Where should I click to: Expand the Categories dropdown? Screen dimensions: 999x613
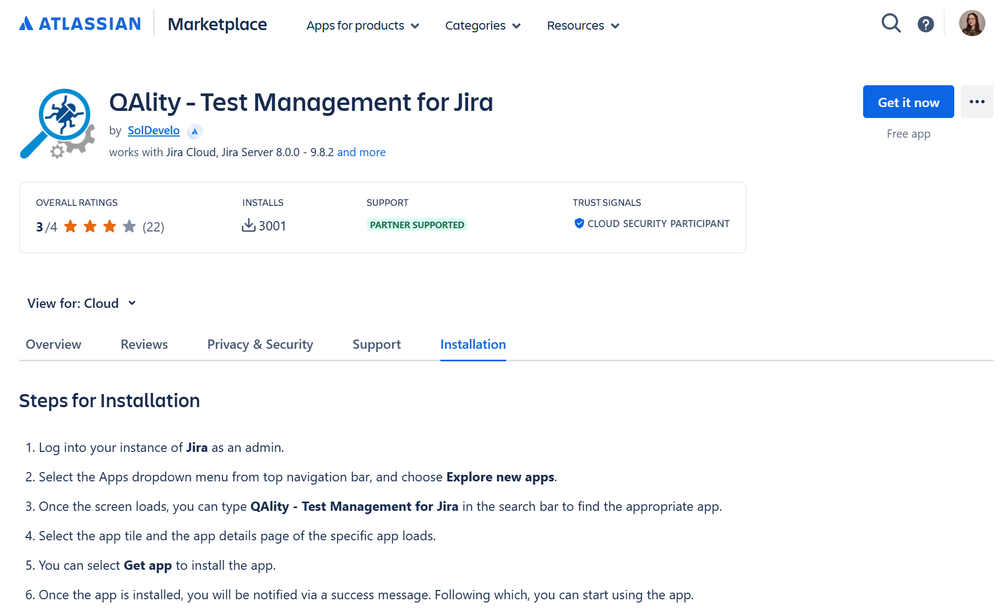tap(483, 25)
